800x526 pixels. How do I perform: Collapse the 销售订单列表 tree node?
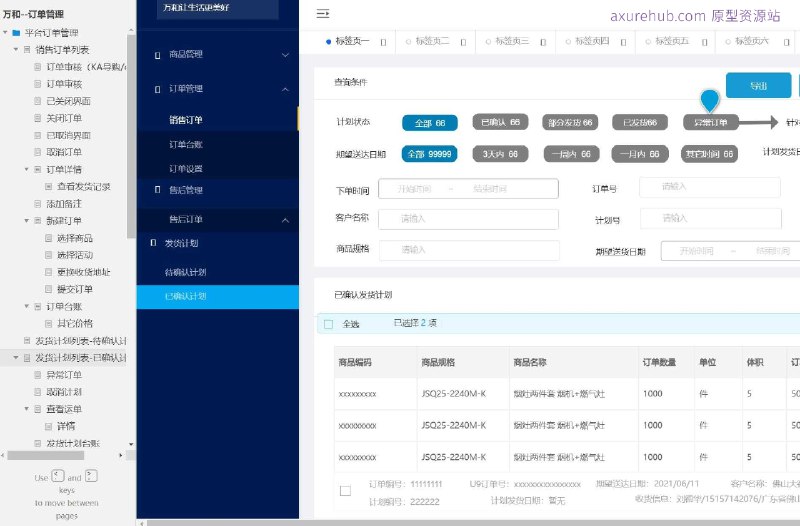tap(16, 49)
